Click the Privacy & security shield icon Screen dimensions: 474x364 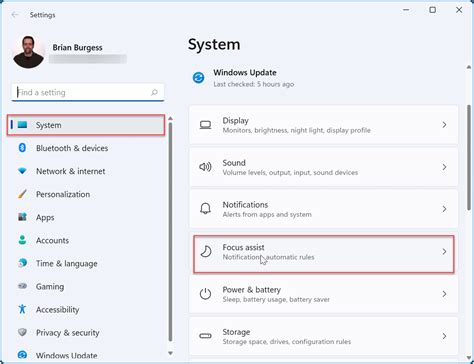[x=22, y=332]
